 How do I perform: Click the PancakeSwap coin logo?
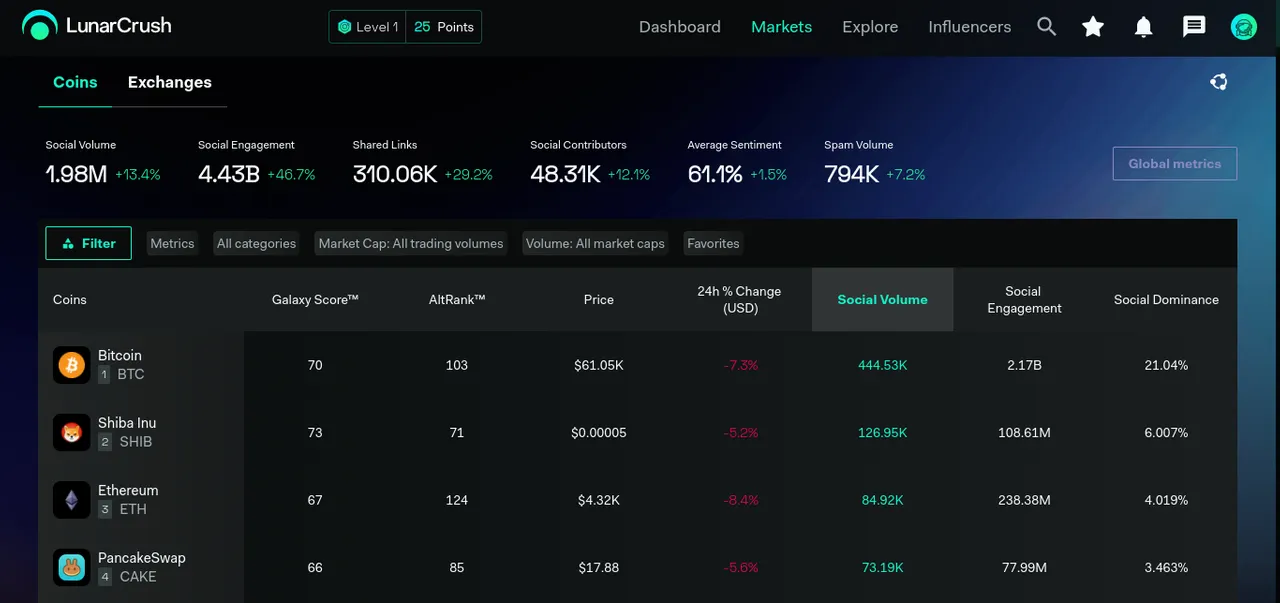[71, 567]
